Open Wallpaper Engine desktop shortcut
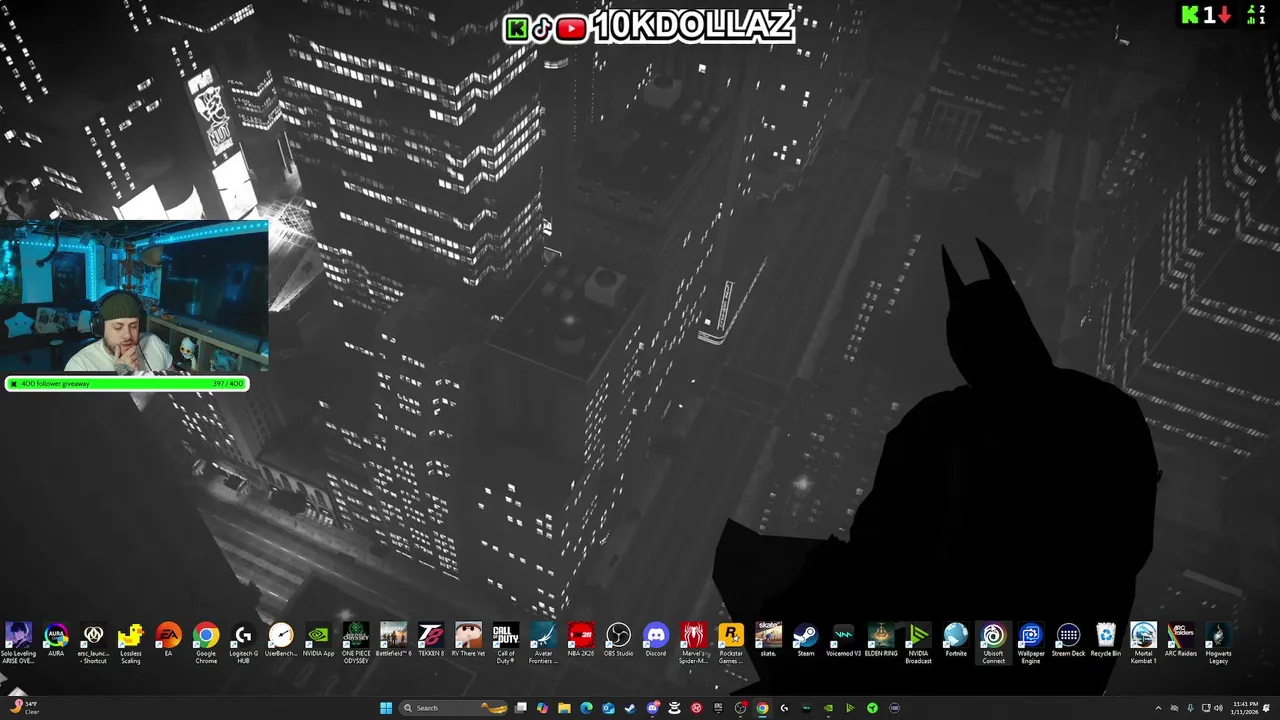This screenshot has width=1280, height=720. (x=1031, y=643)
